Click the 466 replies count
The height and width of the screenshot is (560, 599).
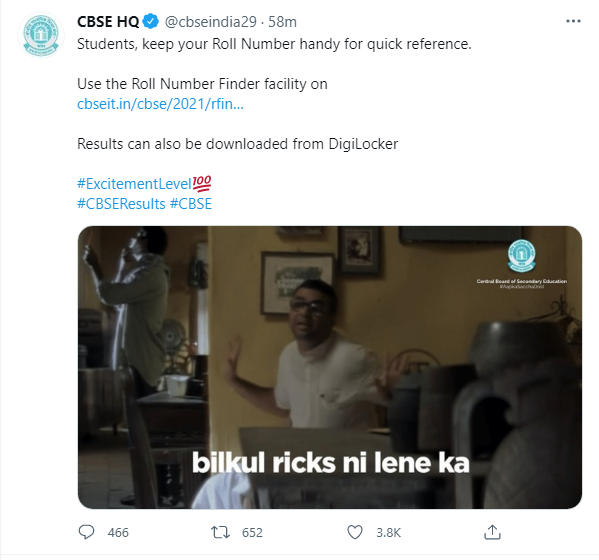pyautogui.click(x=118, y=532)
